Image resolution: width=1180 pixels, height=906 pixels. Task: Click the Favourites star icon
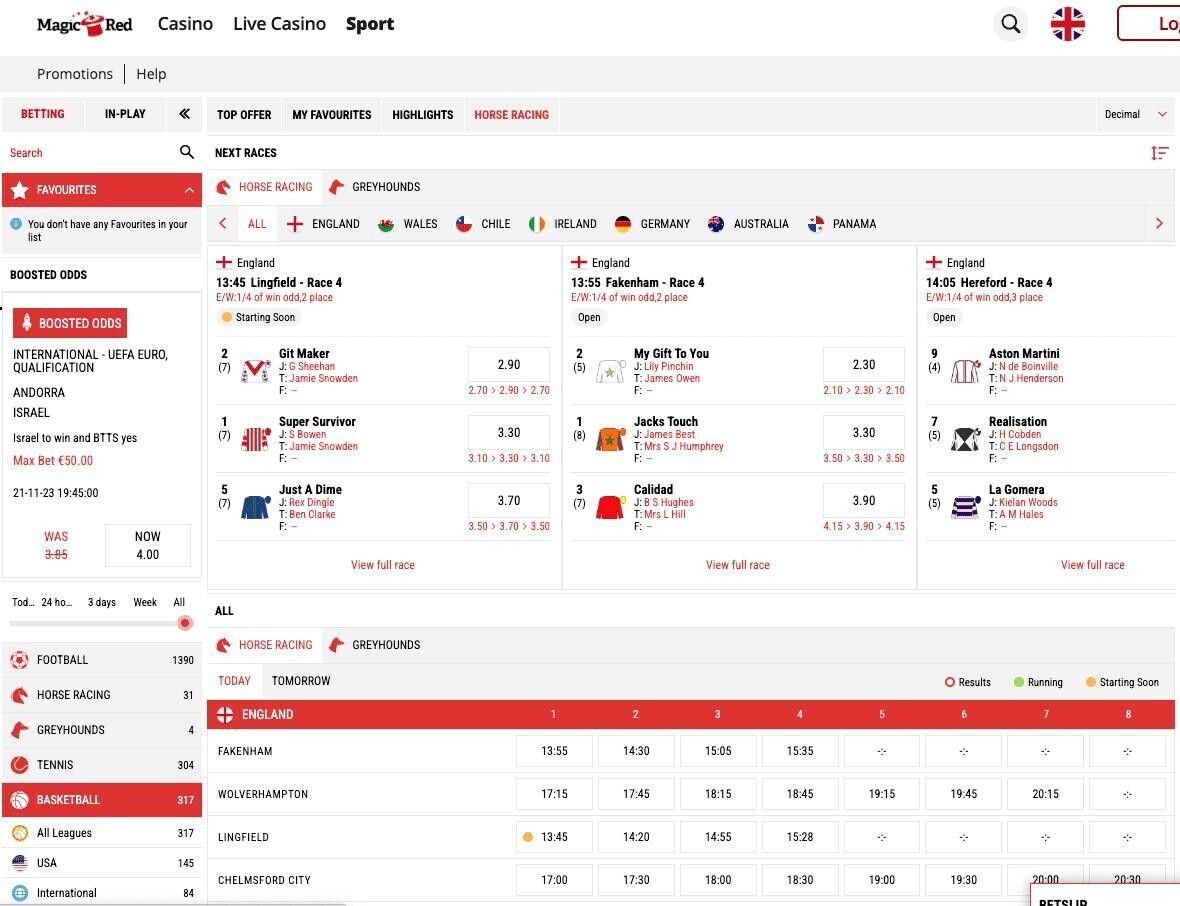pos(20,190)
